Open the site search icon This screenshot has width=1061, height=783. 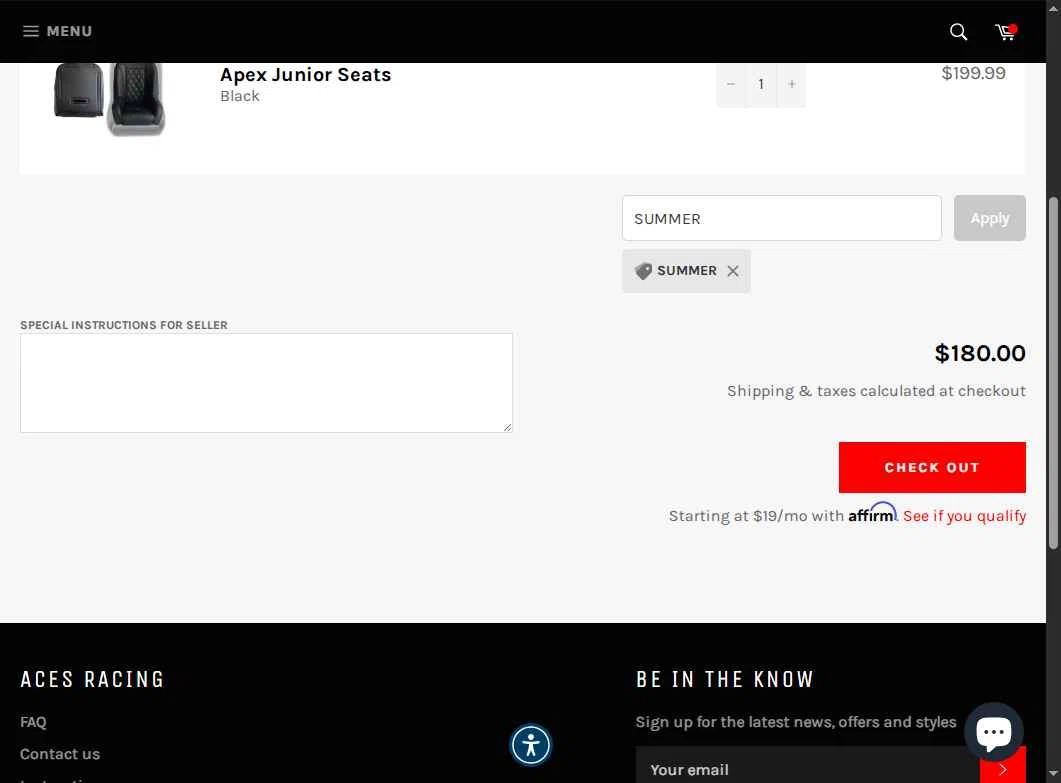958,32
